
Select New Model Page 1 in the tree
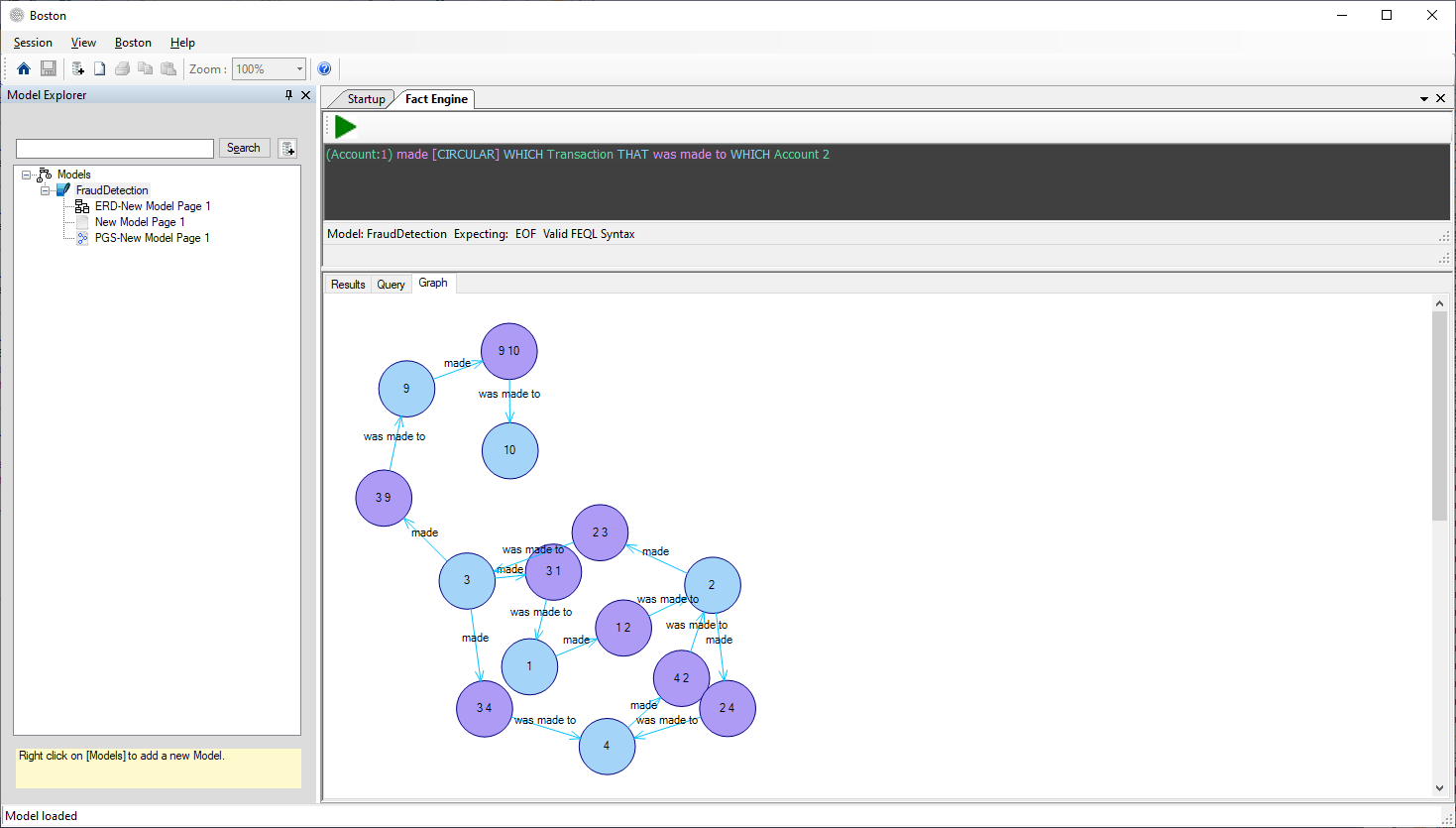click(140, 222)
